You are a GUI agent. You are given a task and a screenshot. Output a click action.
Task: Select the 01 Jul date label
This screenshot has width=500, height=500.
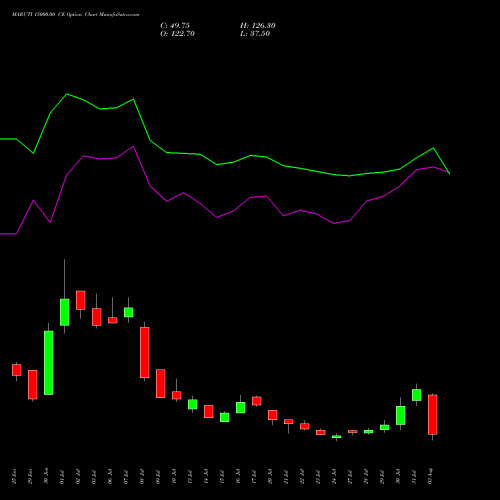coord(62,476)
